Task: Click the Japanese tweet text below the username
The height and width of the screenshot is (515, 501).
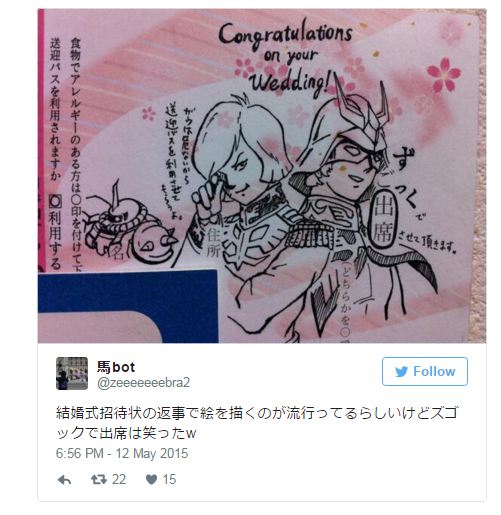Action: click(256, 423)
